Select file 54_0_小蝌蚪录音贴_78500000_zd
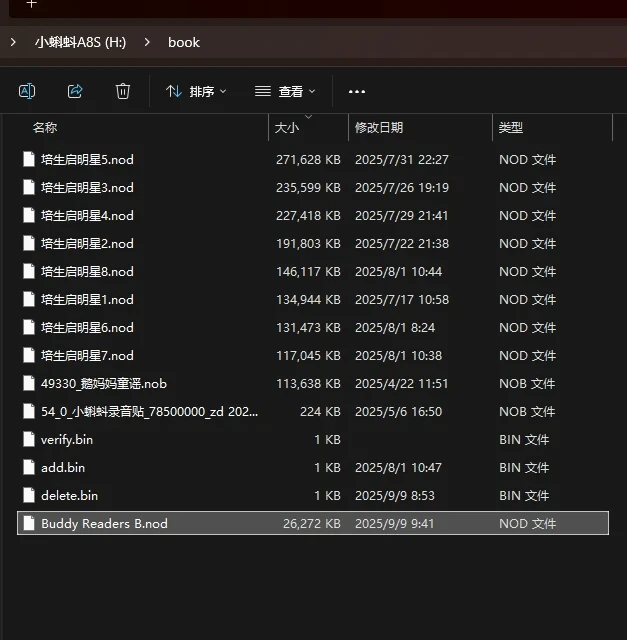The image size is (627, 640). (x=149, y=412)
